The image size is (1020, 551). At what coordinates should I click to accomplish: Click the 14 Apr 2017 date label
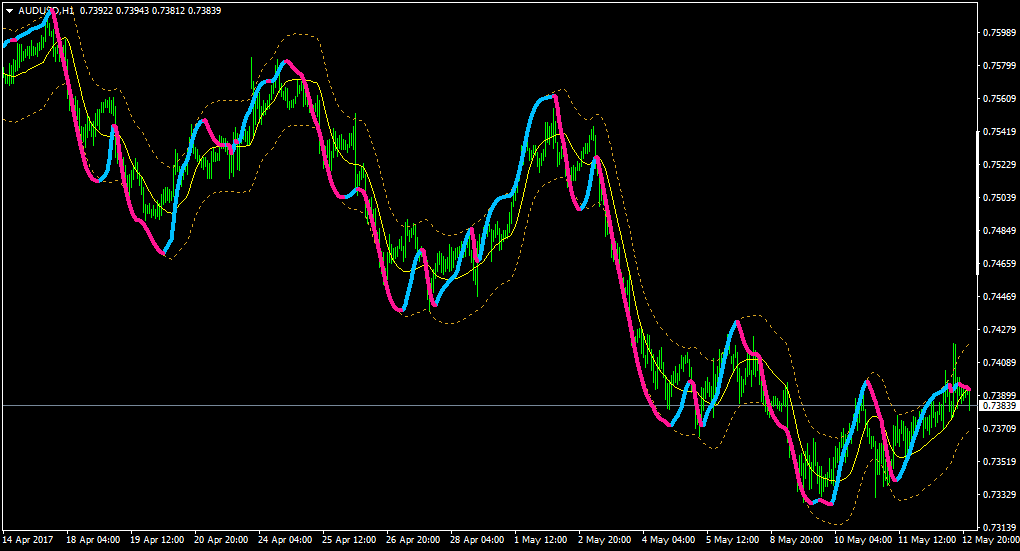pos(28,540)
